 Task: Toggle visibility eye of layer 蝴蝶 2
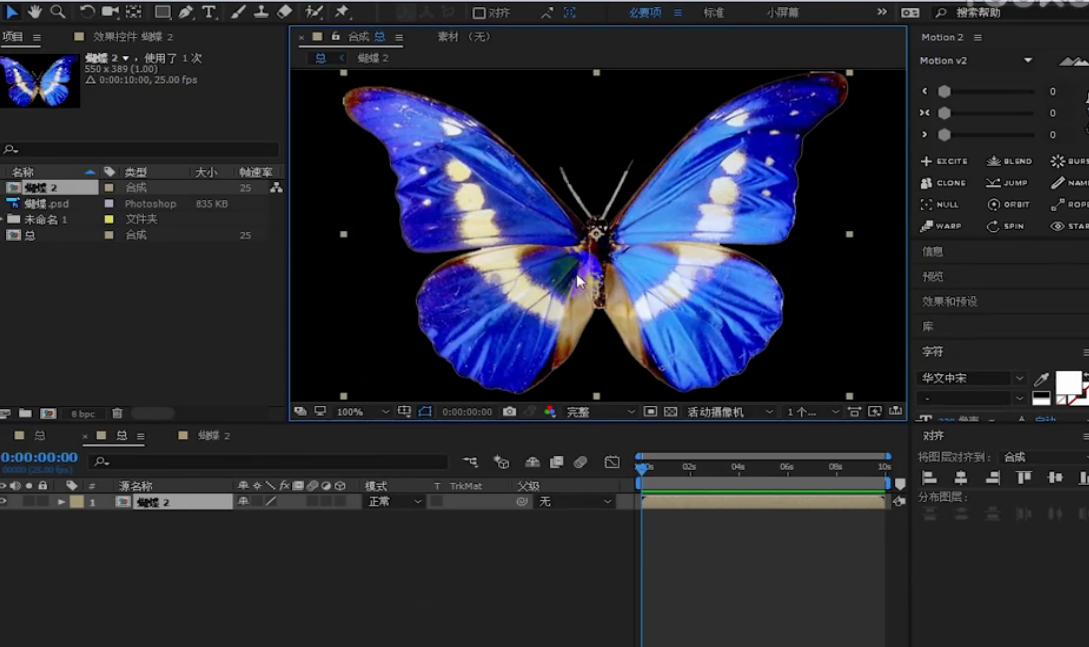click(x=3, y=501)
